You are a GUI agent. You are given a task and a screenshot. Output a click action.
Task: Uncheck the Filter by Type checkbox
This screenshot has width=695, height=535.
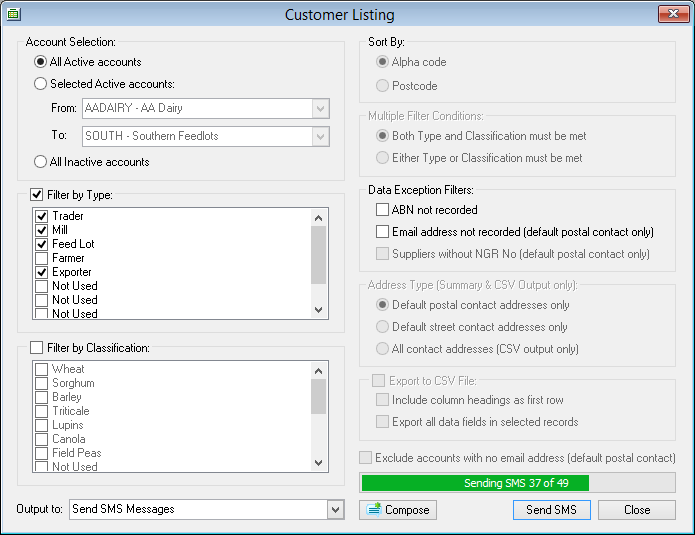coord(37,194)
